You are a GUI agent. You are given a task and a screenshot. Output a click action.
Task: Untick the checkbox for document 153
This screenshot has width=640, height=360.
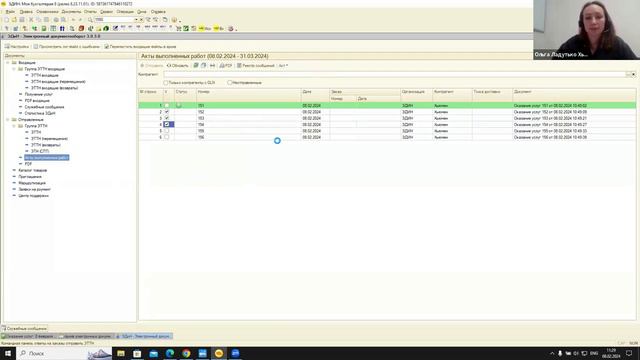(167, 118)
